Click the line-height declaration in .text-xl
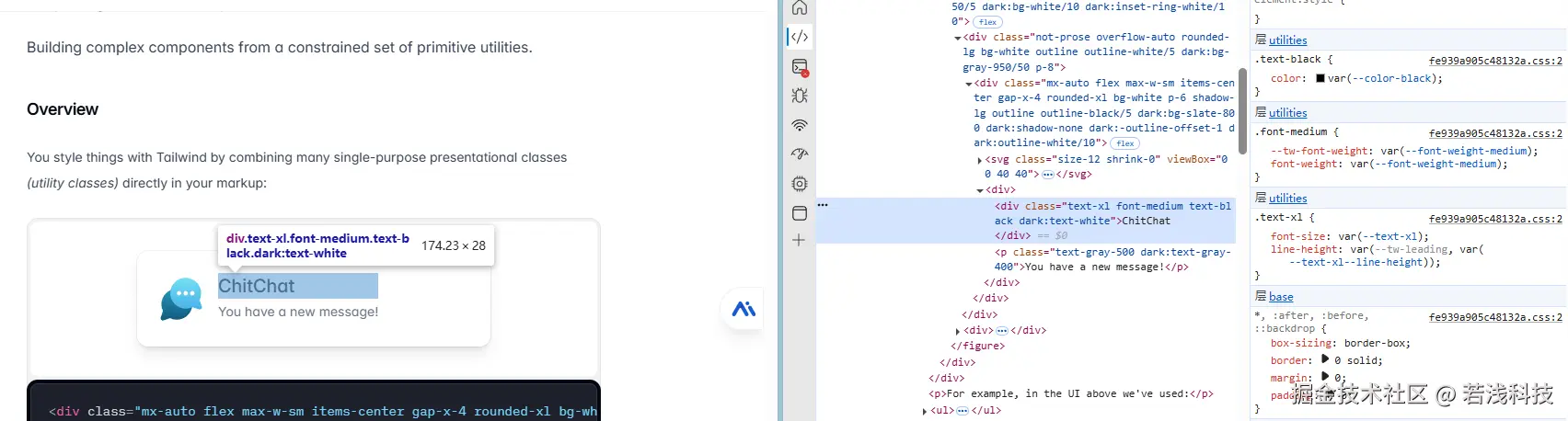 point(1378,256)
